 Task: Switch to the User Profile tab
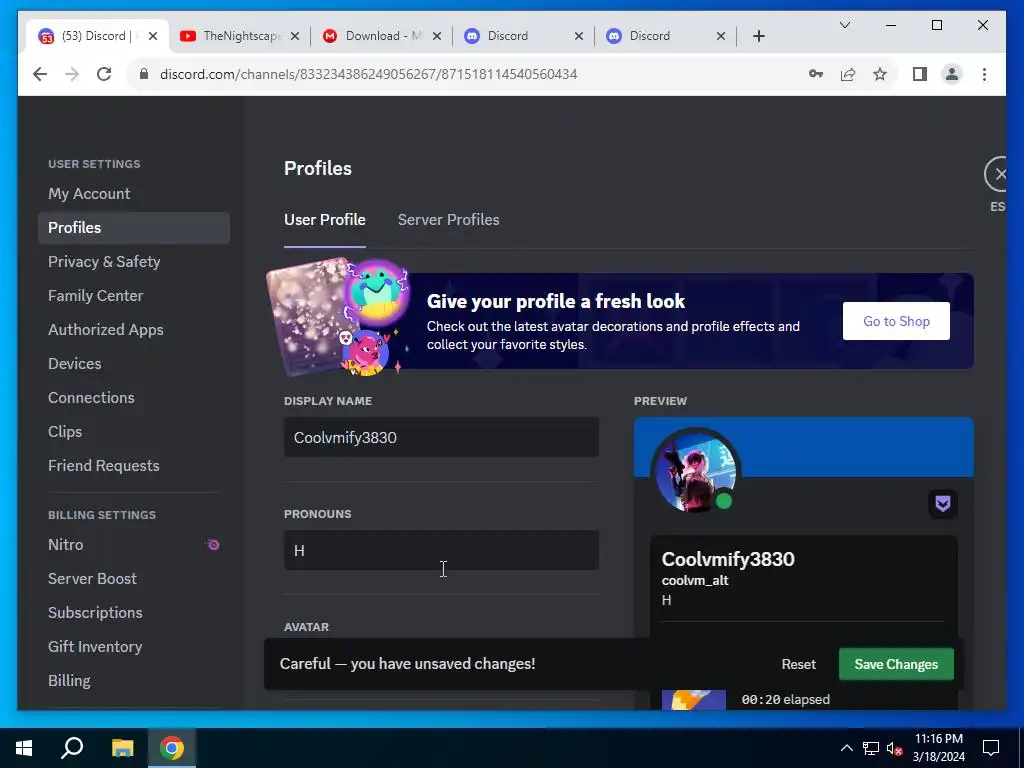[x=325, y=220]
